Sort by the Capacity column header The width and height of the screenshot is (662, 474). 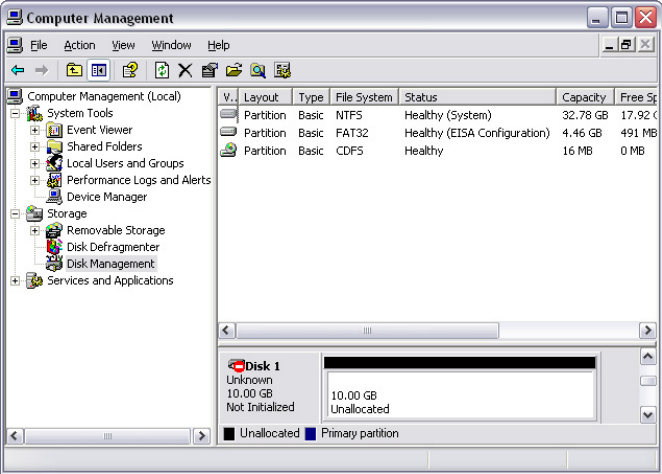(584, 97)
